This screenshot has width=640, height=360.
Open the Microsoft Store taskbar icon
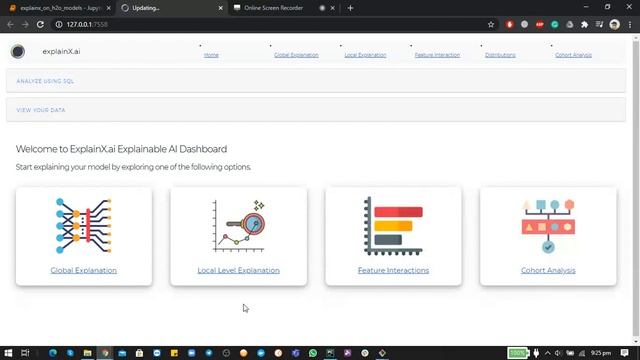point(139,353)
